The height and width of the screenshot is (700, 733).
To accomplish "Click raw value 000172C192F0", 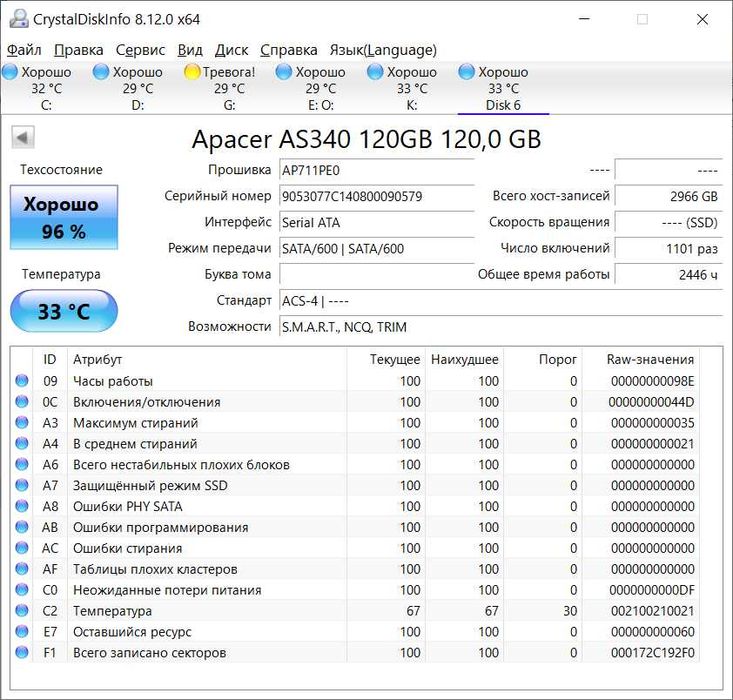I will pyautogui.click(x=653, y=653).
